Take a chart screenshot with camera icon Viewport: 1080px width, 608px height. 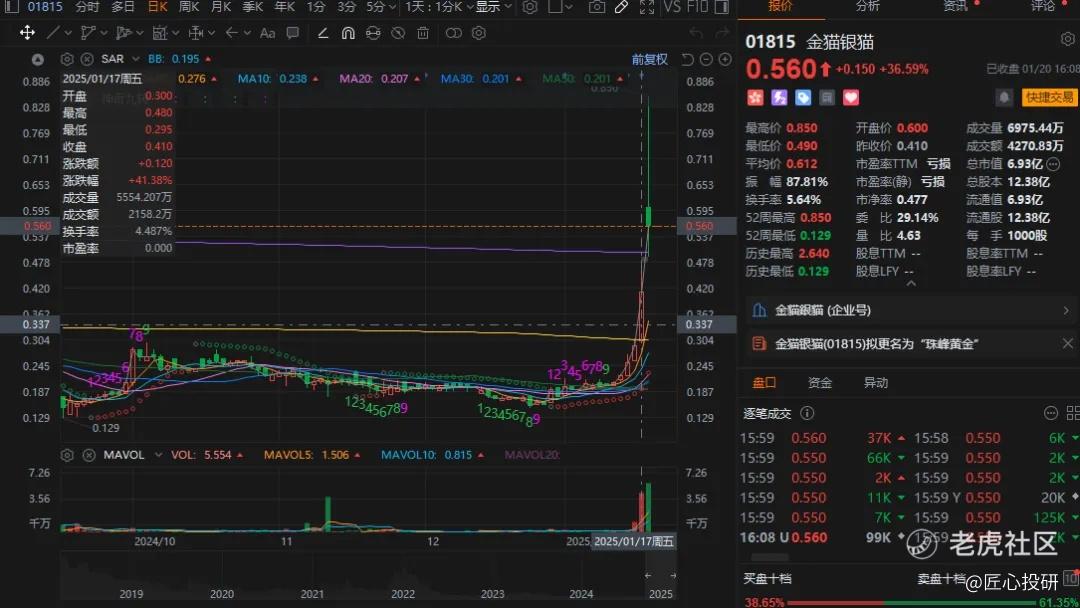click(596, 7)
